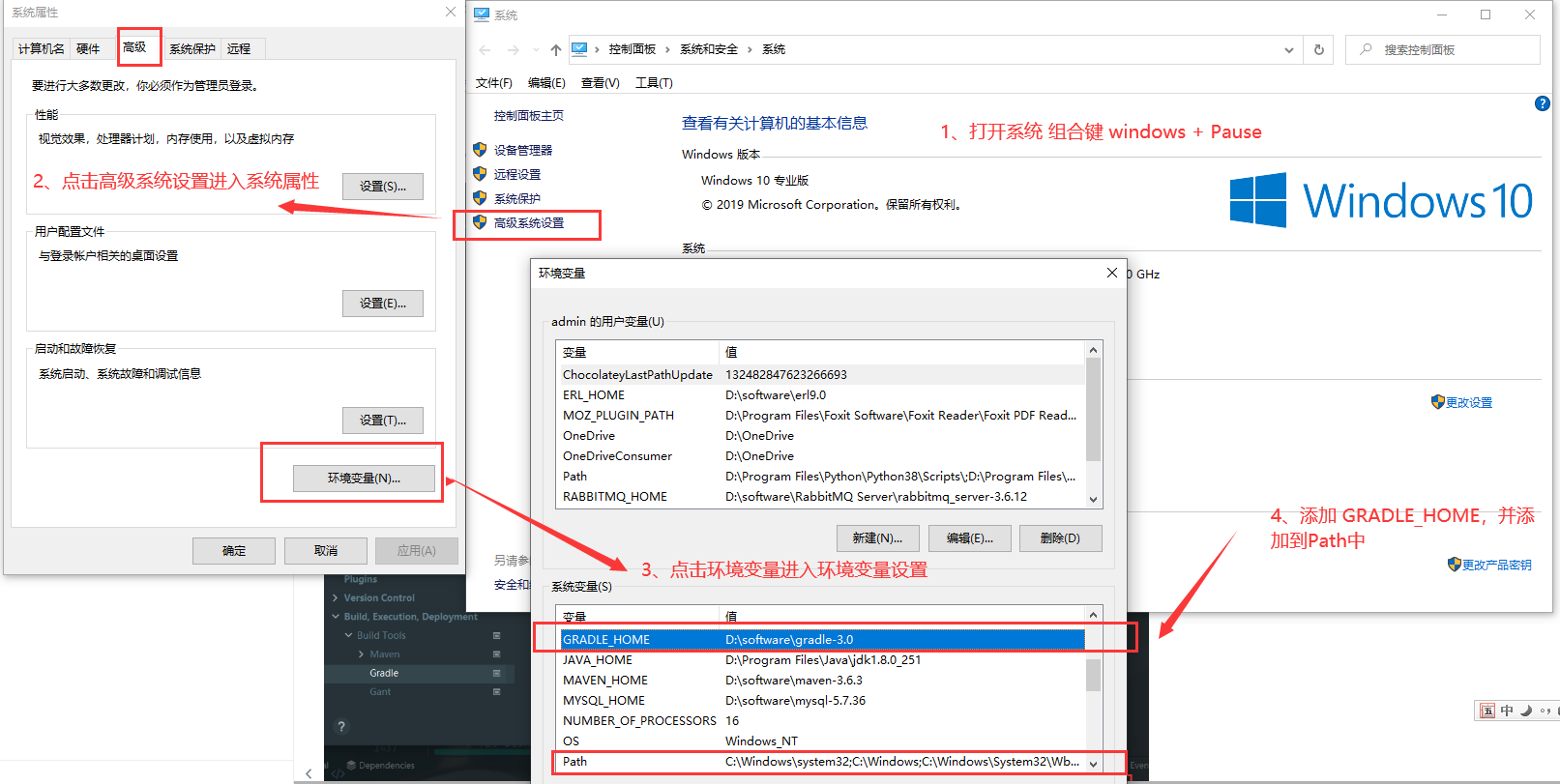Click breadcrumb arrow after 系统和安全
This screenshot has height=784, width=1560.
pos(750,49)
